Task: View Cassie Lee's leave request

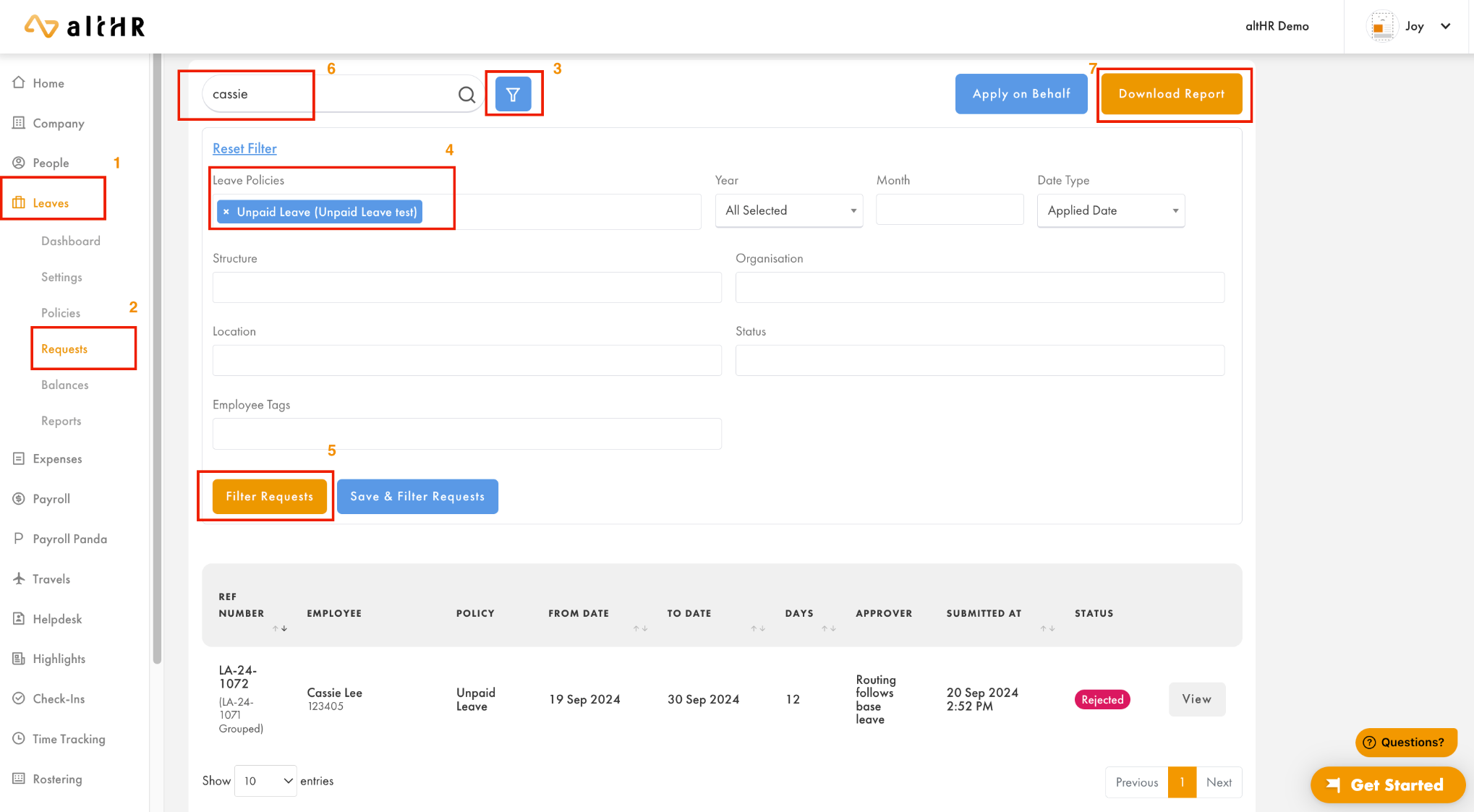Action: point(1196,699)
